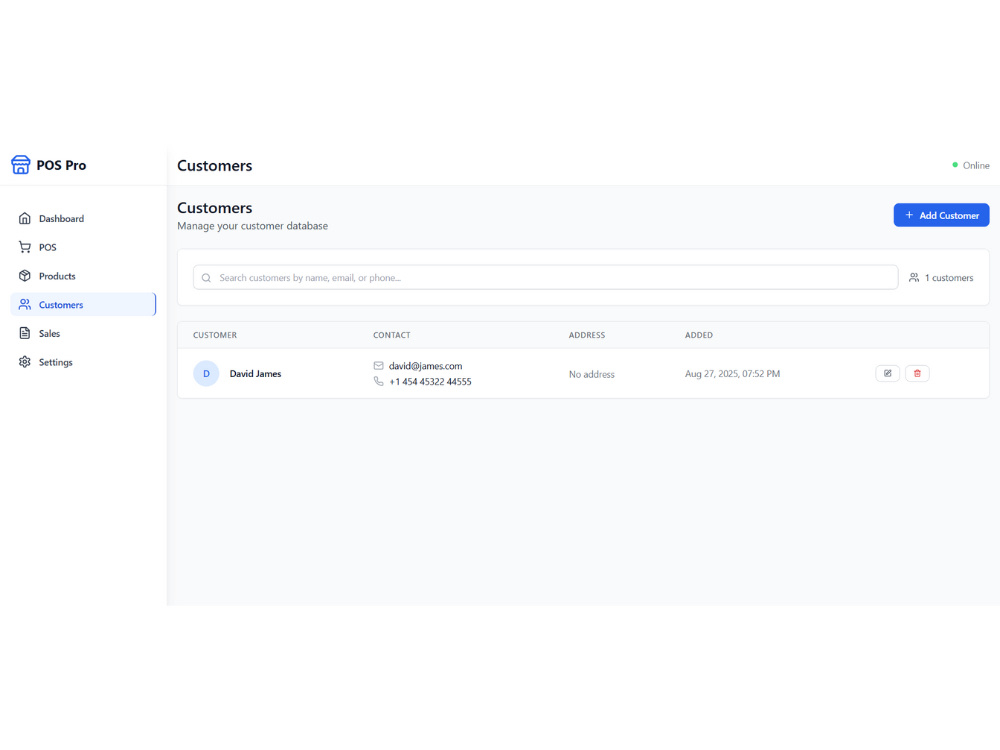
Task: Navigate to Products menu item
Action: [x=83, y=276]
